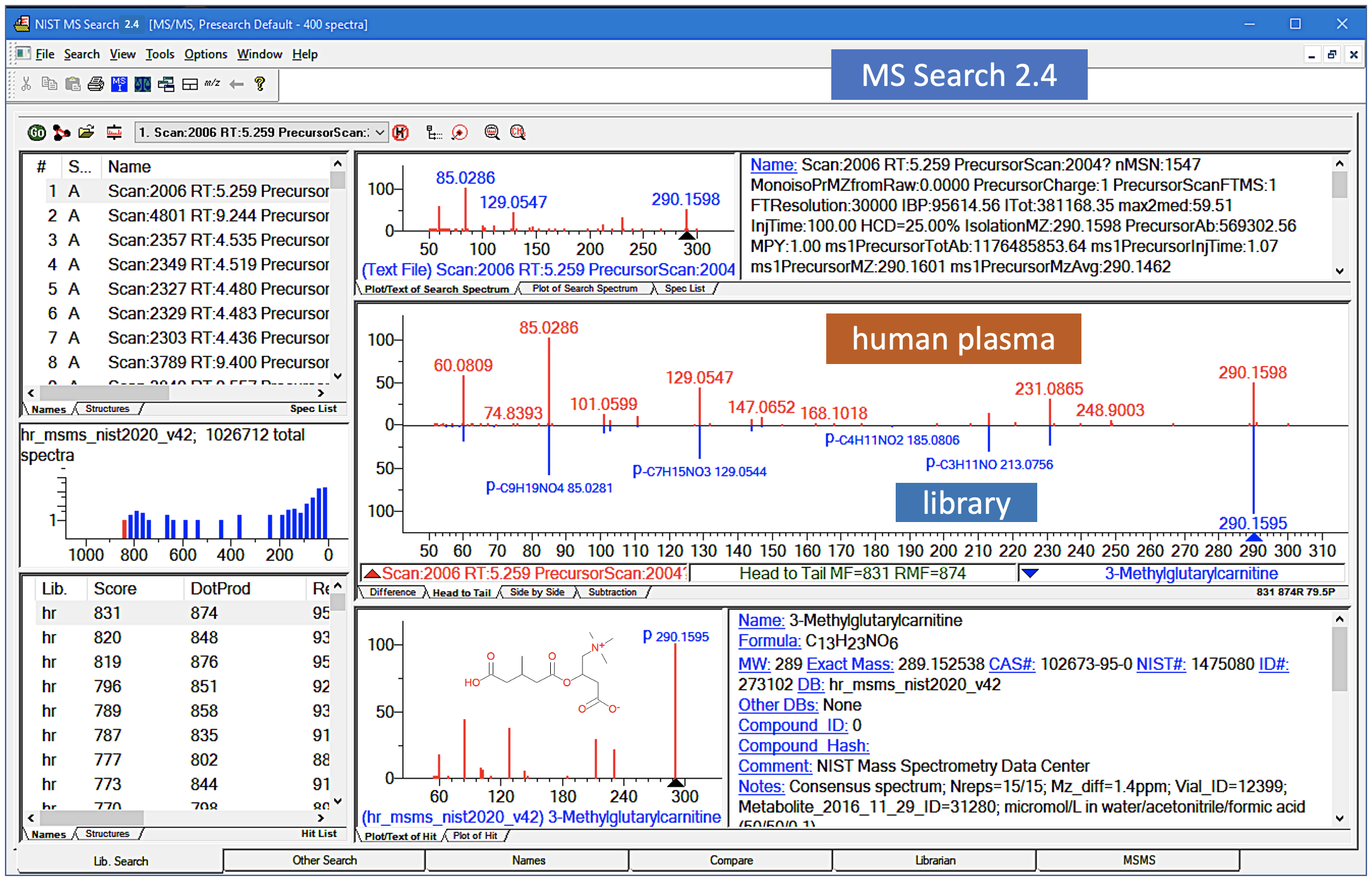The width and height of the screenshot is (1372, 881).
Task: Open the Librarian bottom tab
Action: (935, 860)
